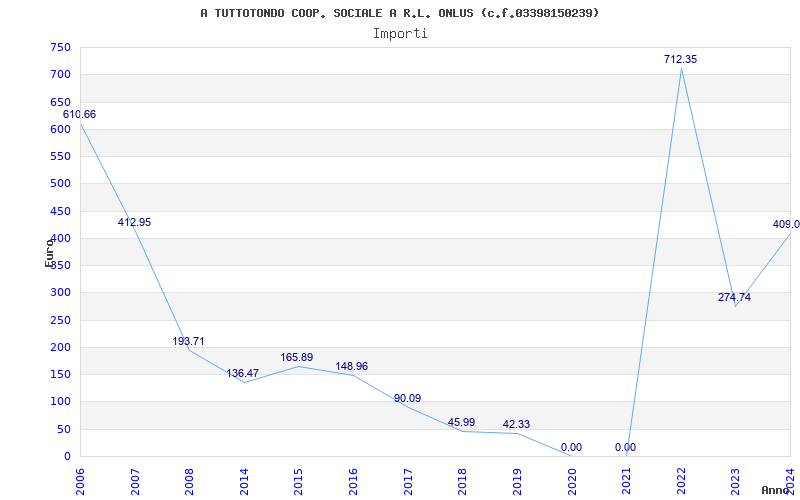Click the 610.66 data label
Screen dimensions: 800x500
tap(79, 114)
